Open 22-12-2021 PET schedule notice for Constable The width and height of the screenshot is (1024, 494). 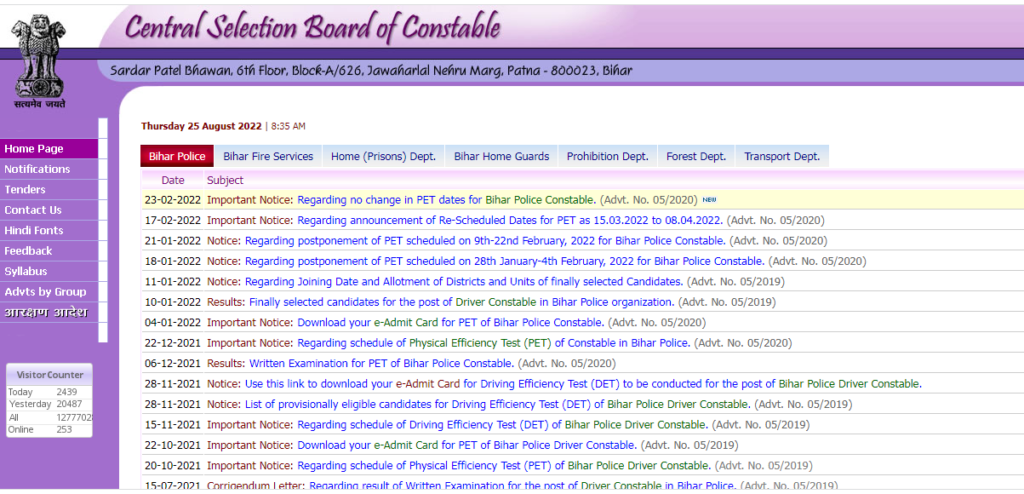[494, 342]
